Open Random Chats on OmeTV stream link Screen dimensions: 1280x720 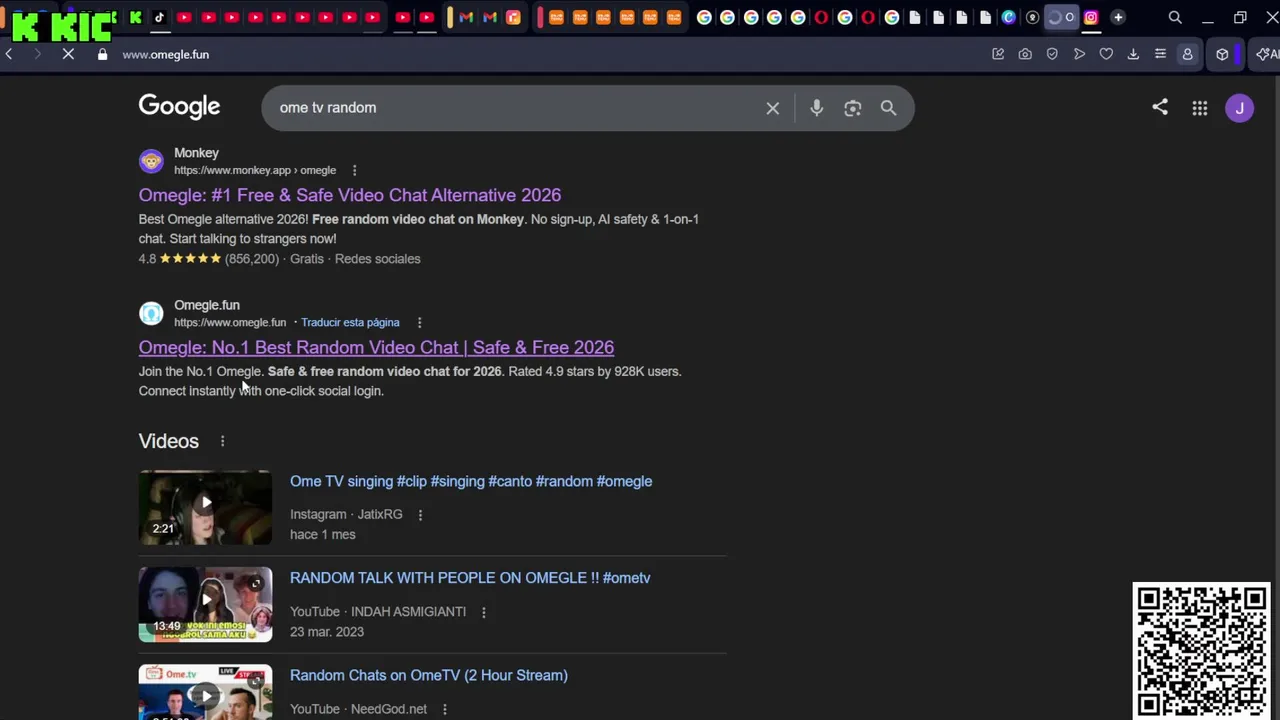[429, 675]
